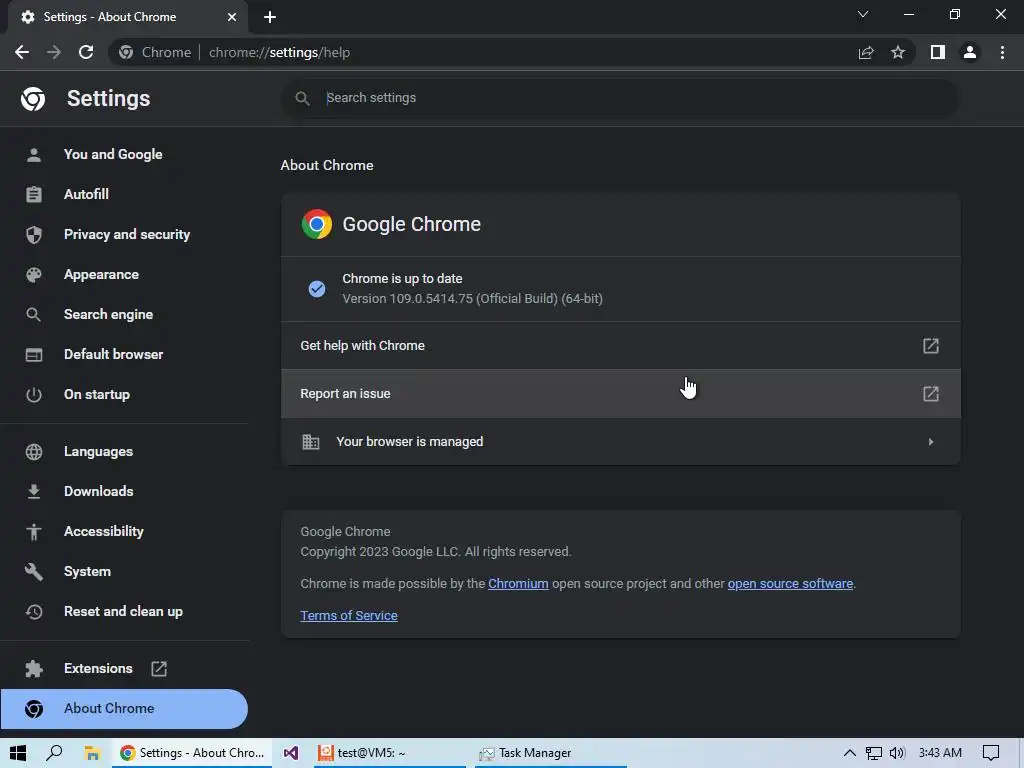This screenshot has width=1024, height=768.
Task: Reload the settings page
Action: [x=86, y=52]
